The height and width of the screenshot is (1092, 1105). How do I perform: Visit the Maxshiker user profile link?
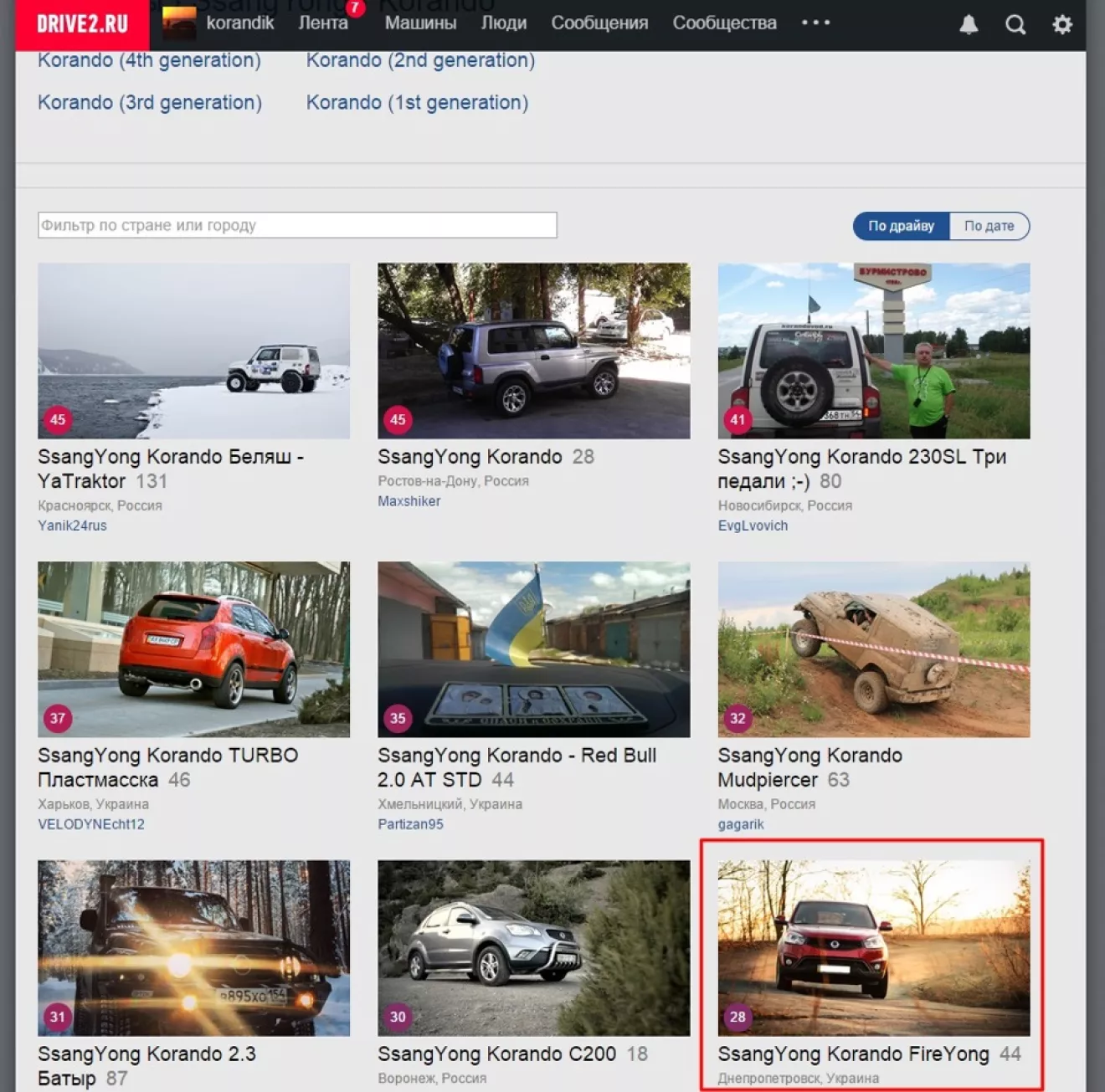(x=409, y=501)
